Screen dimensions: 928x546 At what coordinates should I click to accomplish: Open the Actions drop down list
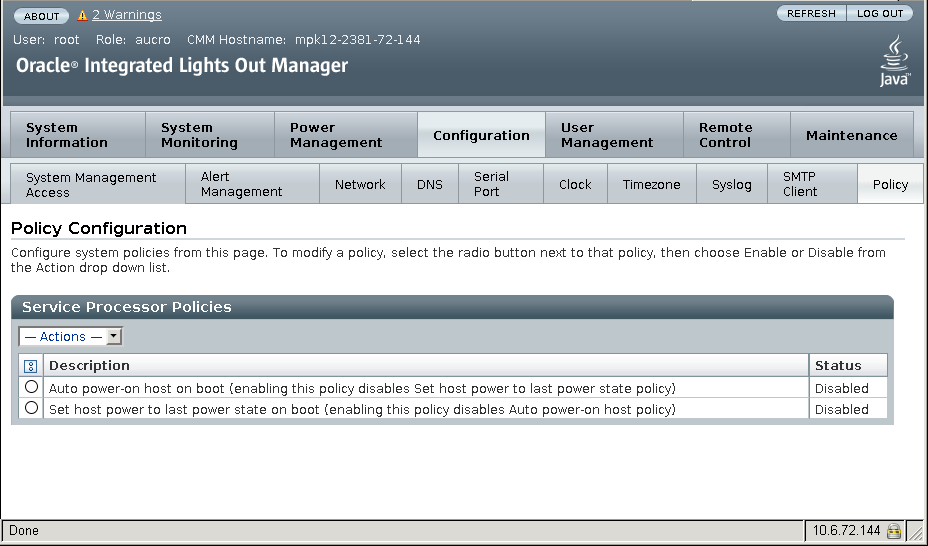pos(70,337)
